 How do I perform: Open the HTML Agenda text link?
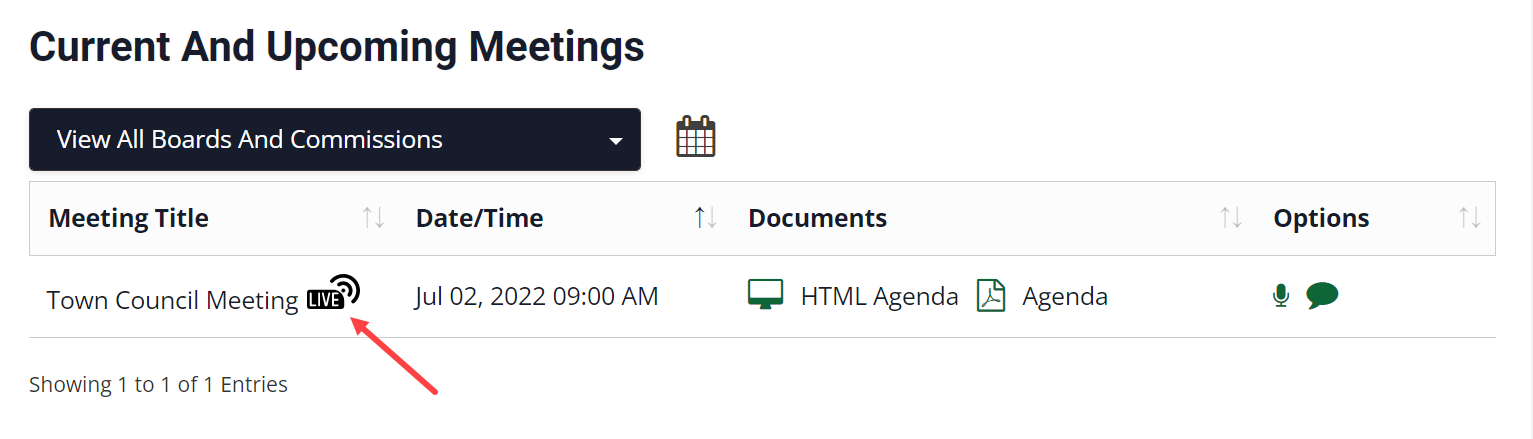880,296
